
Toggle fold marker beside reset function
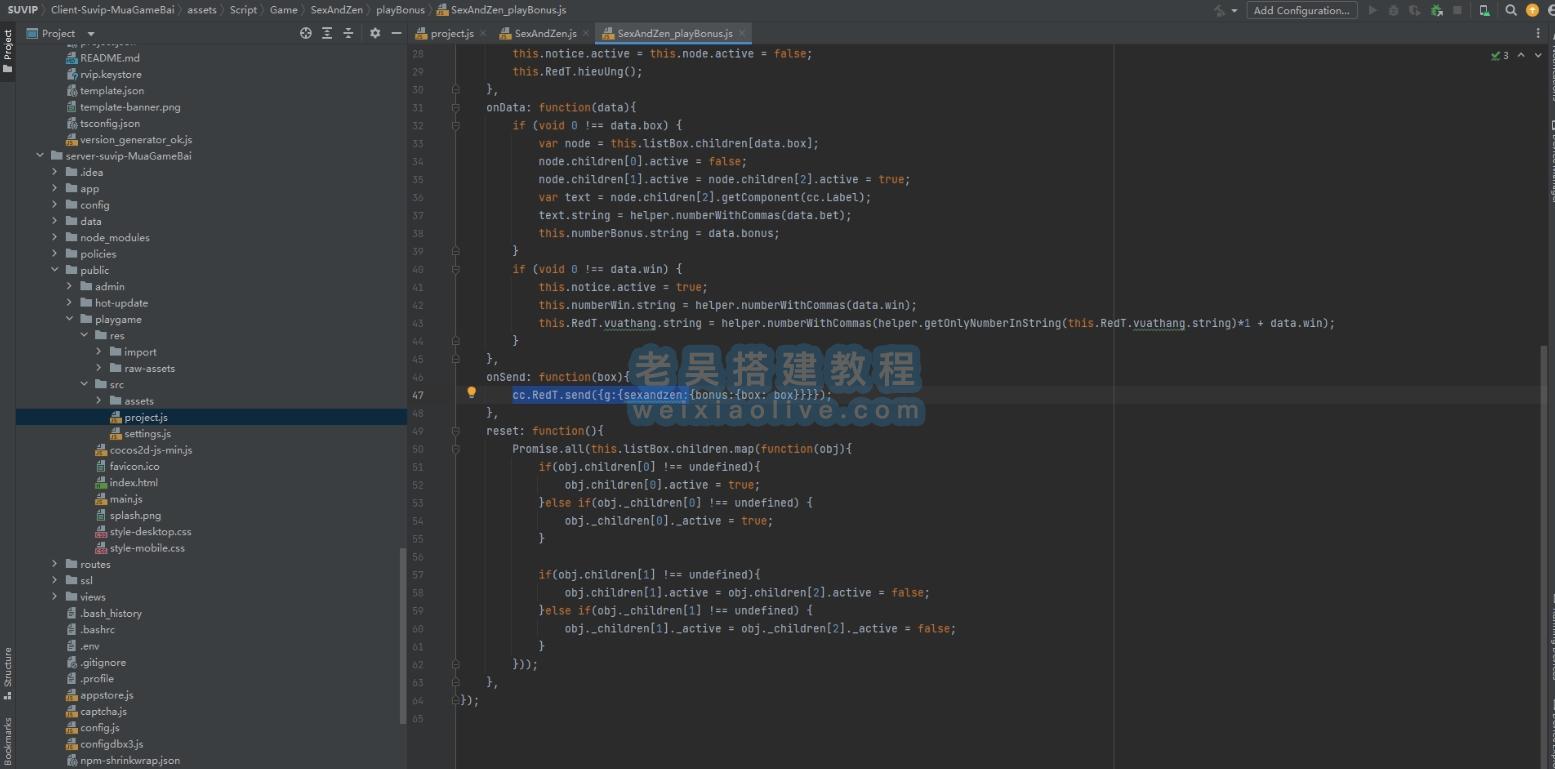click(x=456, y=431)
